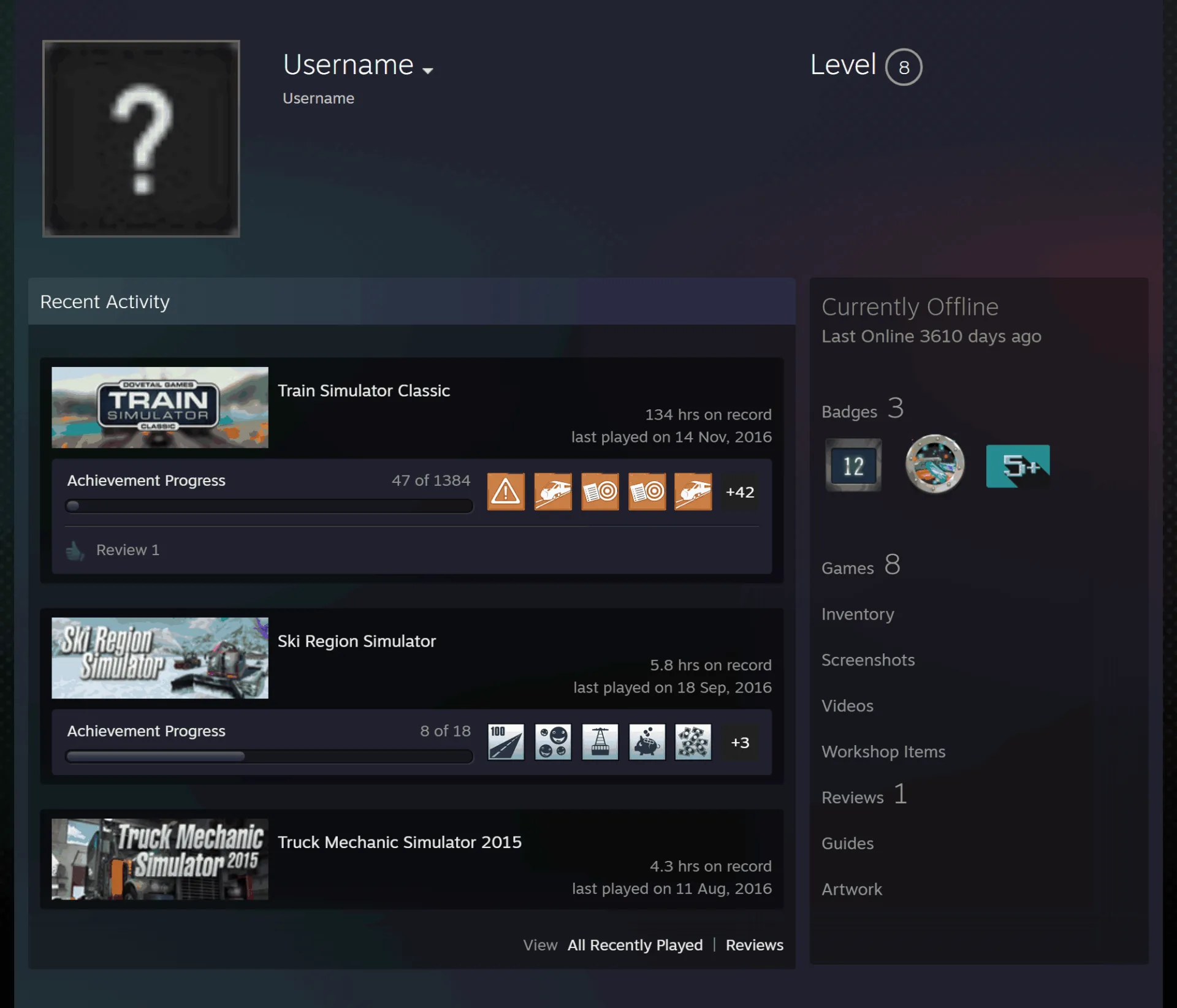Open the Screenshots page

coord(868,660)
